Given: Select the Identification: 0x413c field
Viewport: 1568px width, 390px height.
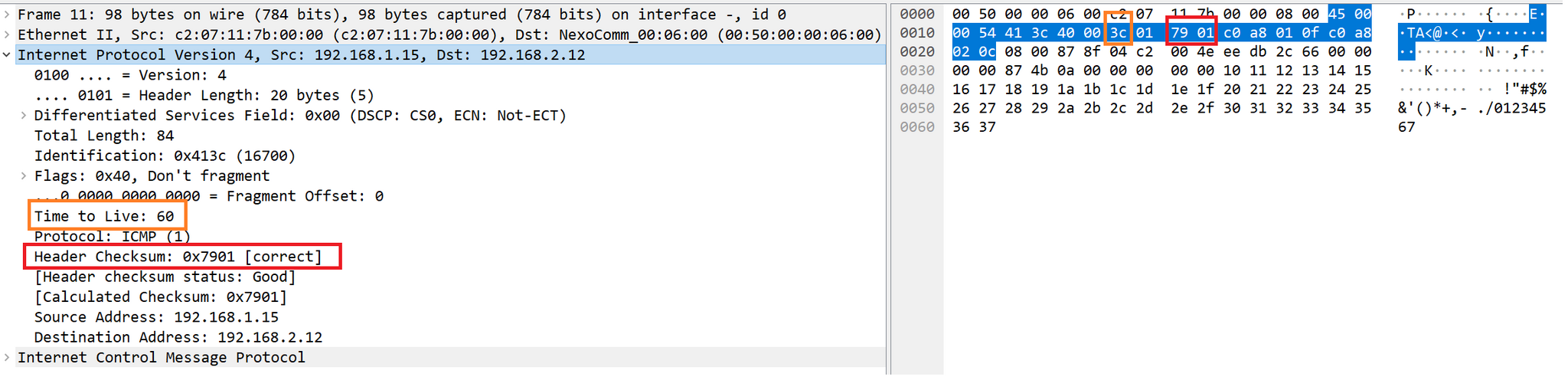Looking at the screenshot, I should (x=165, y=156).
